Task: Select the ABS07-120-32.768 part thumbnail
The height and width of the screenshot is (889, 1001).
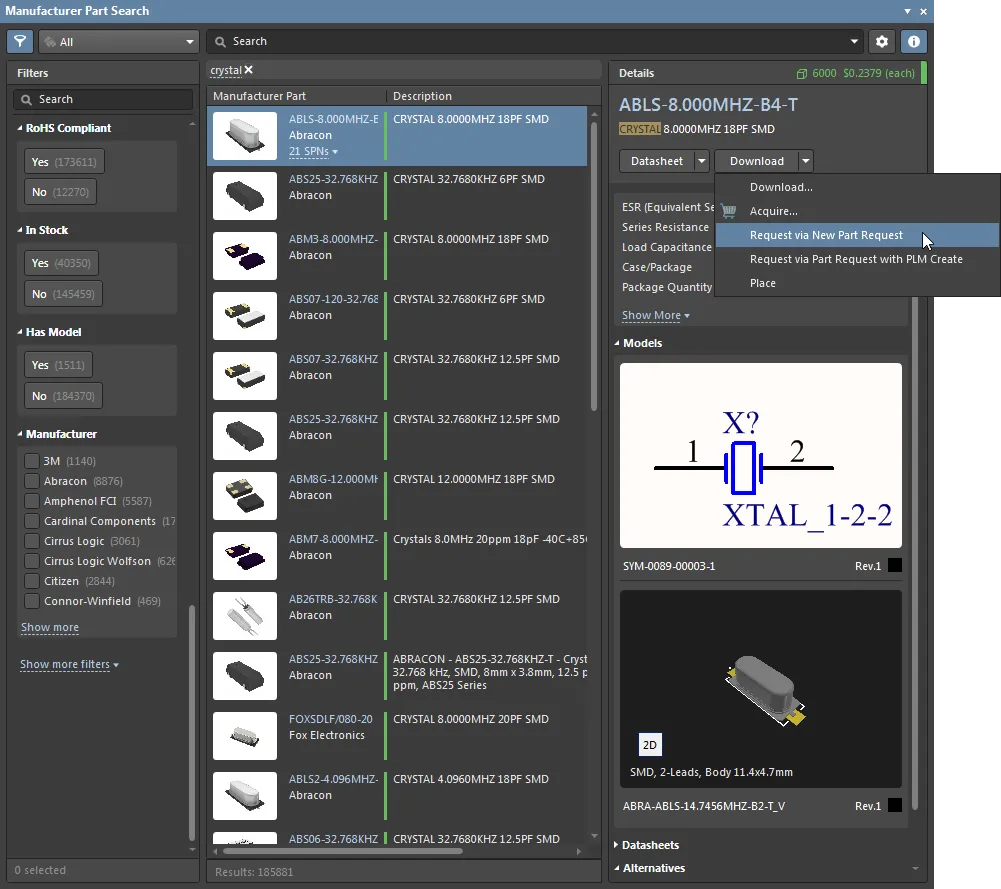Action: pos(245,316)
